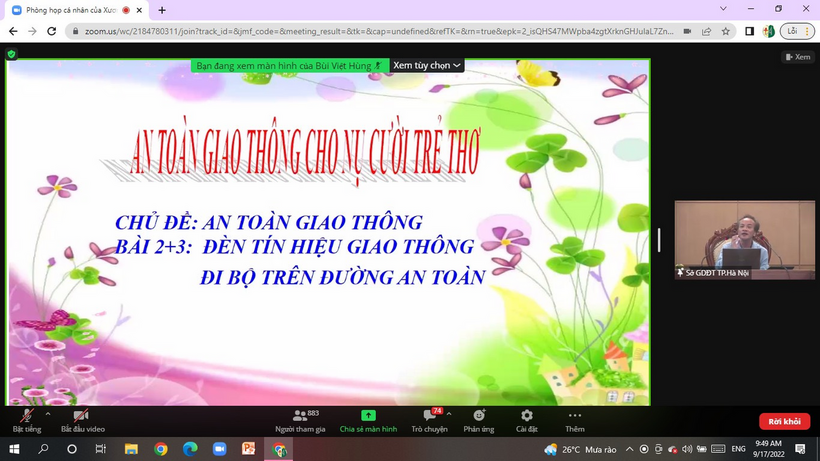The height and width of the screenshot is (461, 820).
Task: Click the red Rời khỏi leave button
Action: [784, 421]
